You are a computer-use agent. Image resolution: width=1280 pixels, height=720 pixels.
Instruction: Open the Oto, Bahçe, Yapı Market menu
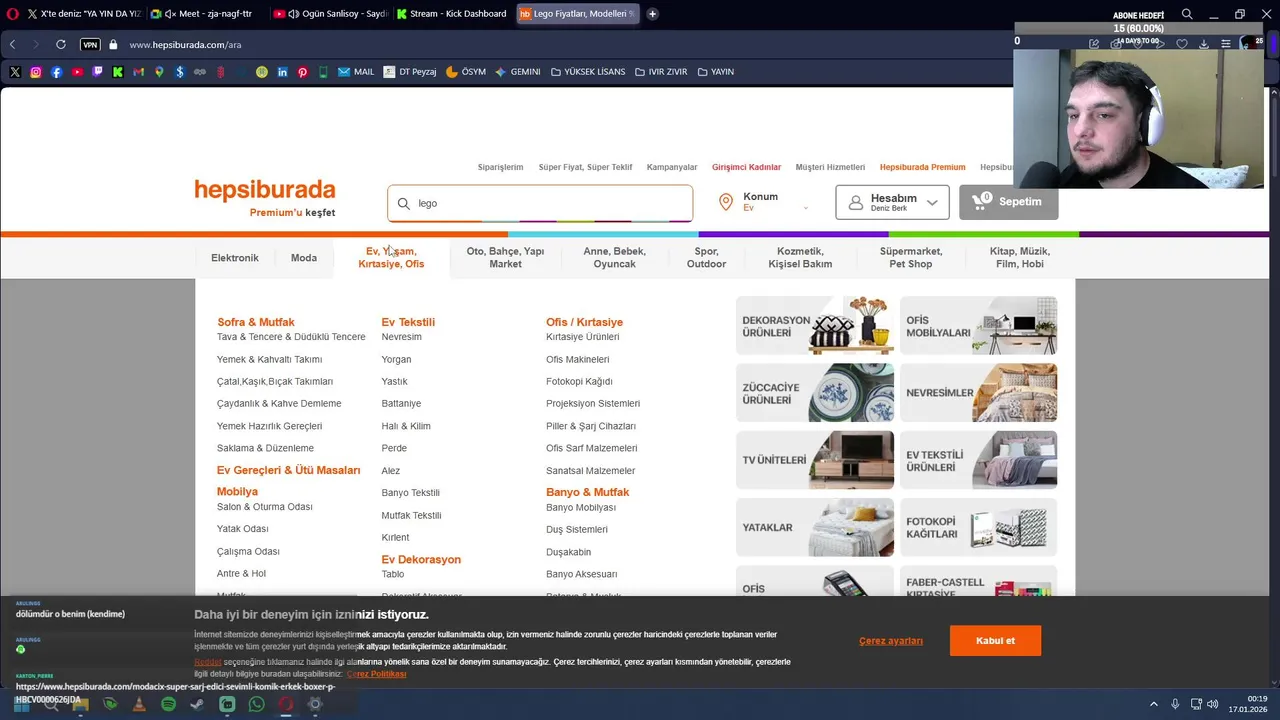tap(505, 258)
